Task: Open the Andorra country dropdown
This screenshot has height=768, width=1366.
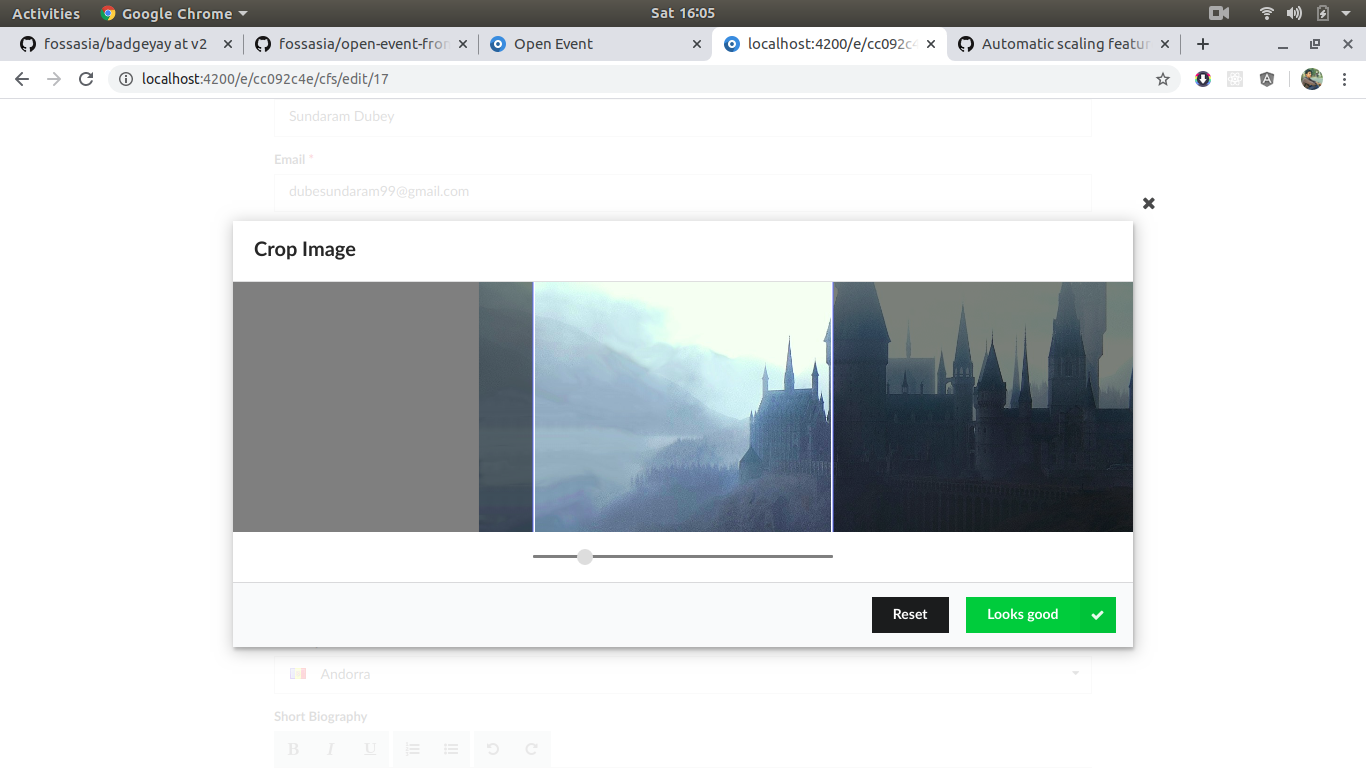Action: tap(682, 674)
